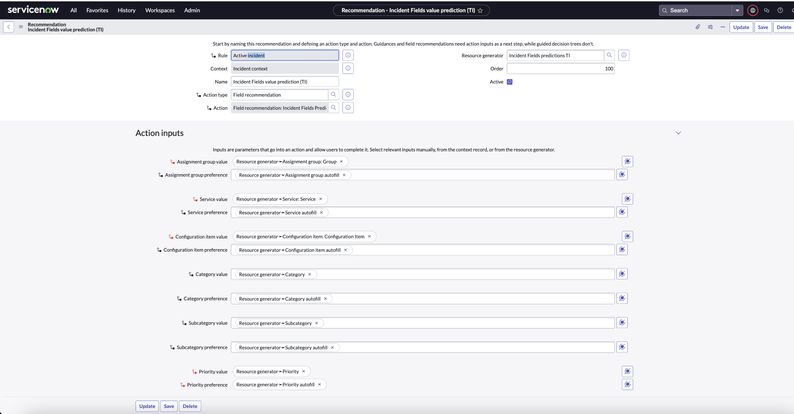Click the Name input field
This screenshot has width=794, height=414.
coord(285,81)
